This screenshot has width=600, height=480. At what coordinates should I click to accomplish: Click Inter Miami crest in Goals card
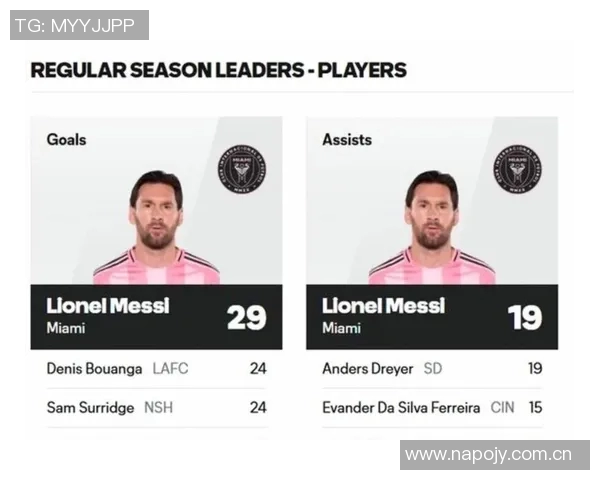click(243, 169)
